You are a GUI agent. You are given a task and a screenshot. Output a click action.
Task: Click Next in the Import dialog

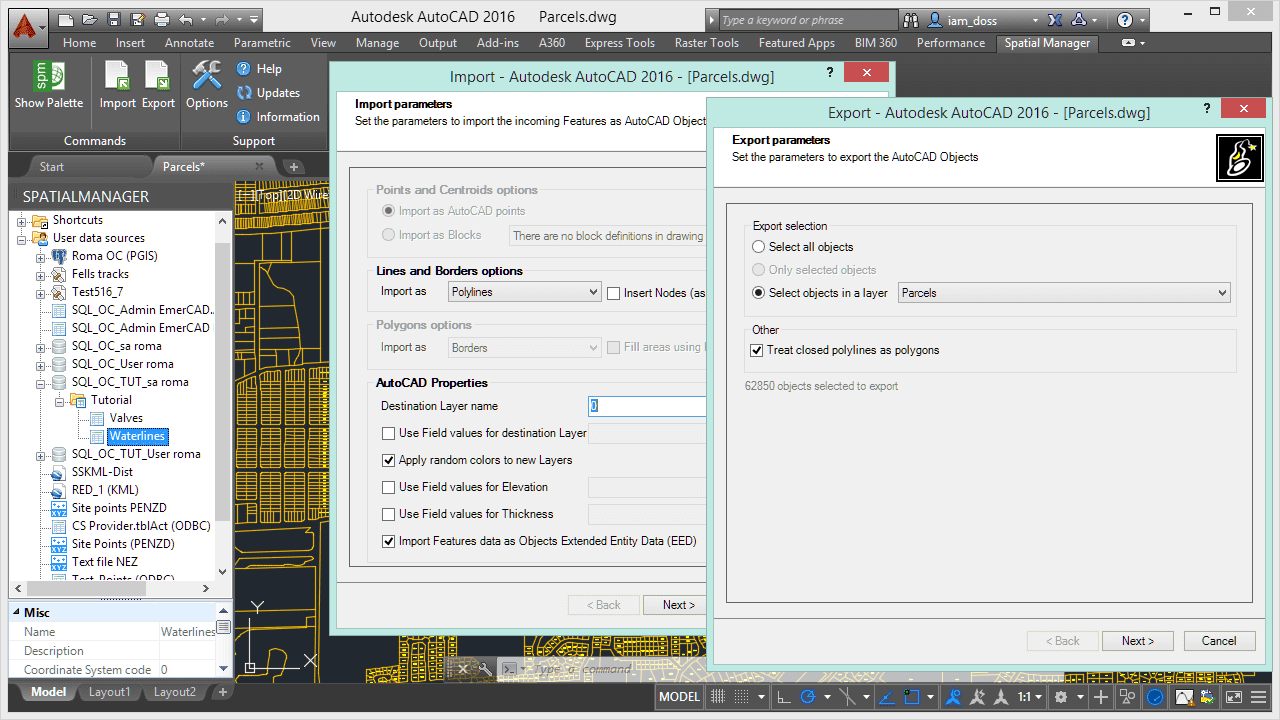coord(677,605)
